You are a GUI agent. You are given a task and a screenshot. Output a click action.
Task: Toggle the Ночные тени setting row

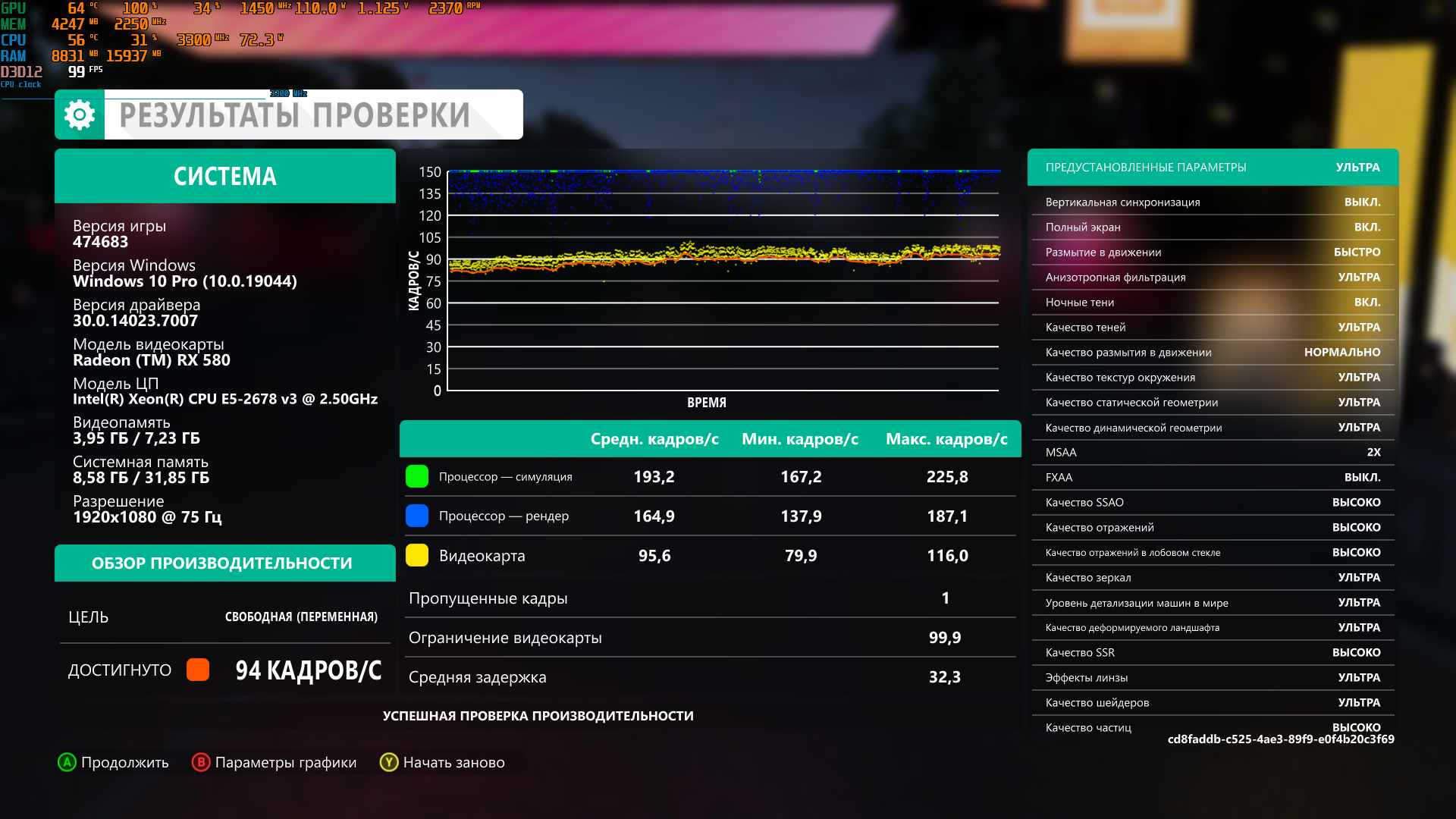coord(1213,303)
